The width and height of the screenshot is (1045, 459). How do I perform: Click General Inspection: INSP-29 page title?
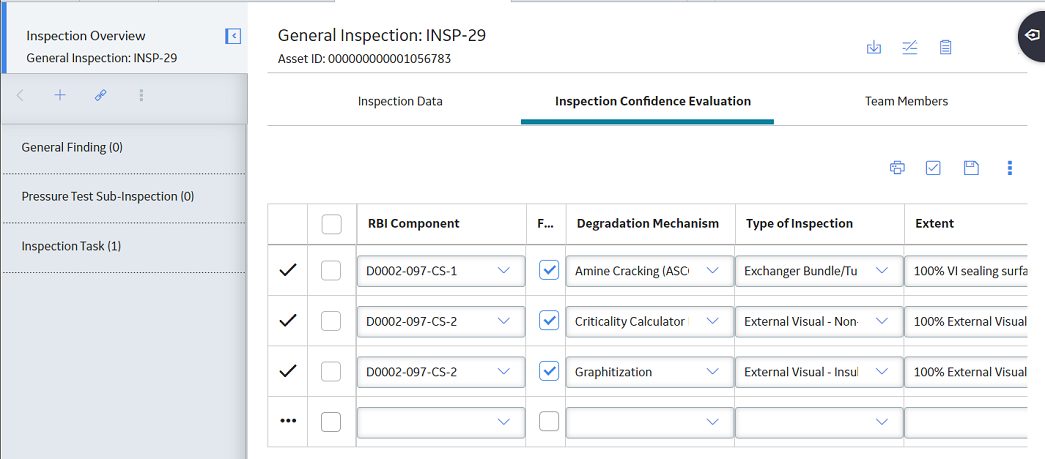tap(382, 35)
